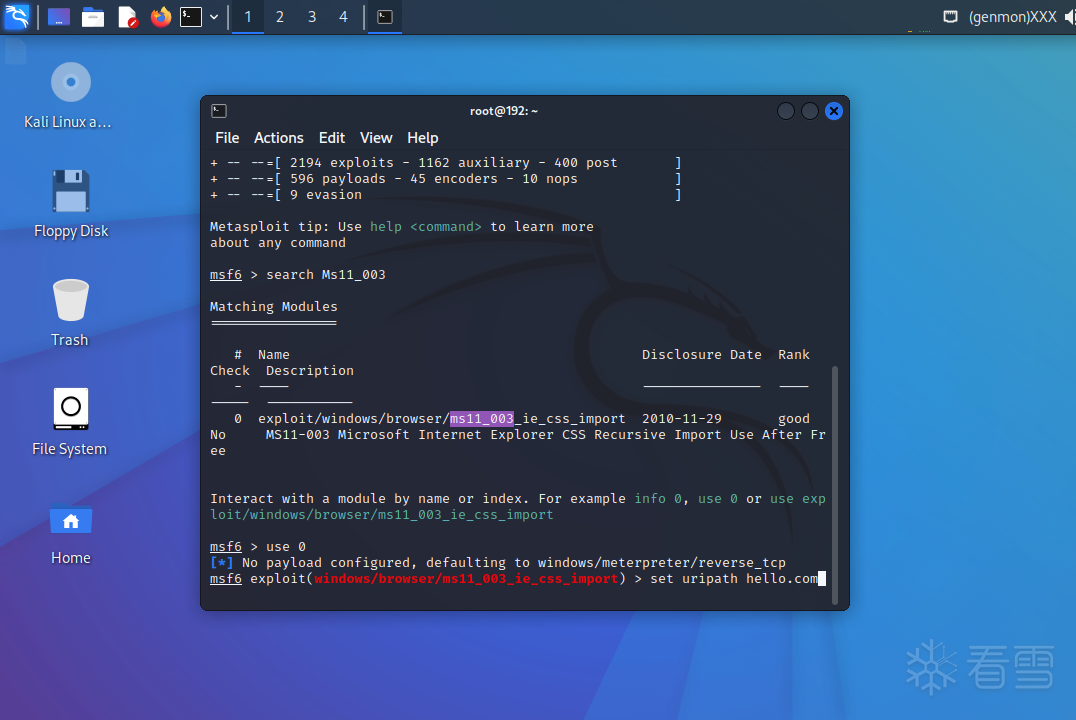Click the "2010-11-29" disclosure date value

(x=681, y=419)
